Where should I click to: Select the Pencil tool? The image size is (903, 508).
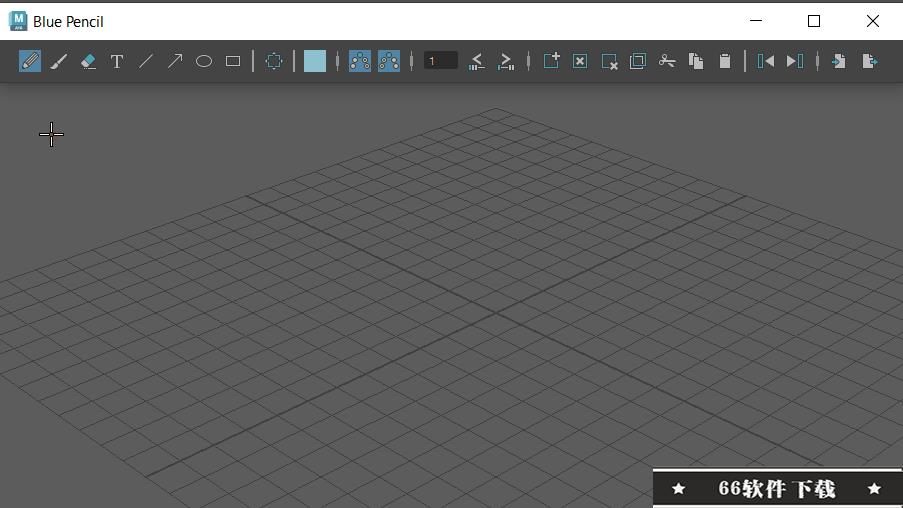tap(30, 61)
